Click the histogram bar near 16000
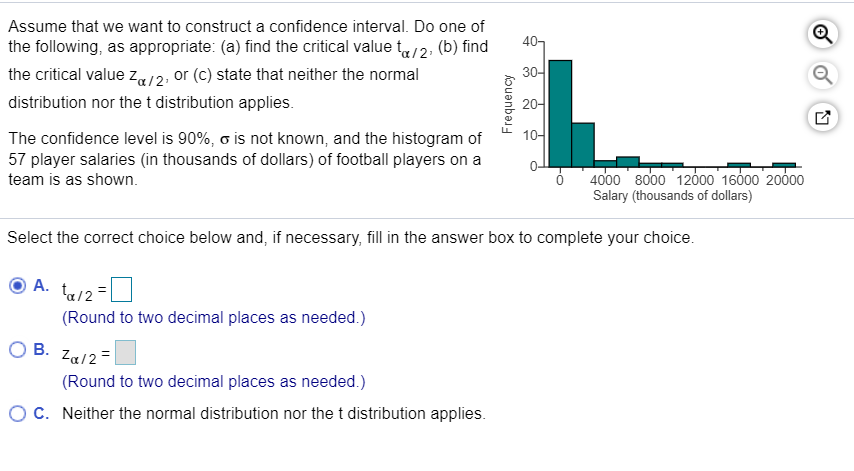854x471 pixels. (739, 164)
